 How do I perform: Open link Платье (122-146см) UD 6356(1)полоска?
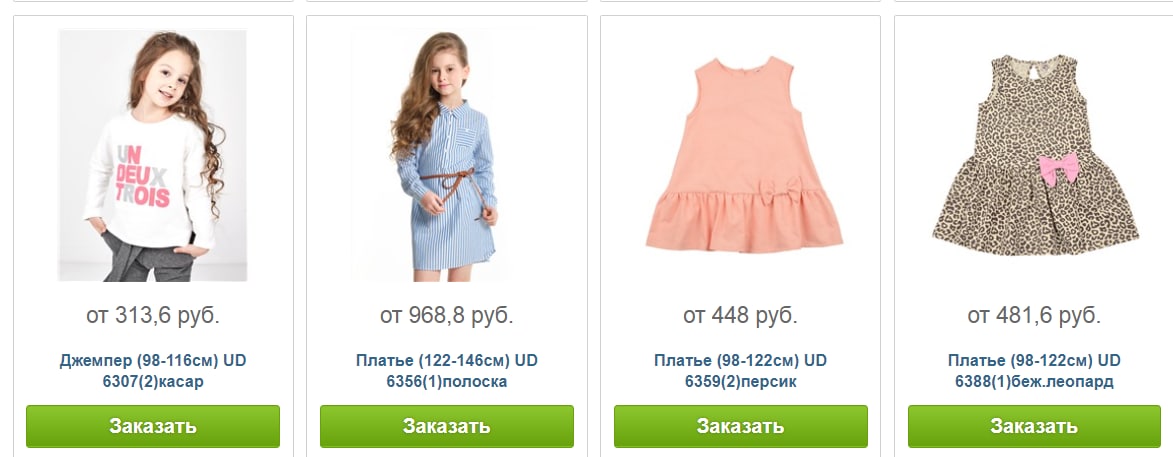click(x=447, y=371)
